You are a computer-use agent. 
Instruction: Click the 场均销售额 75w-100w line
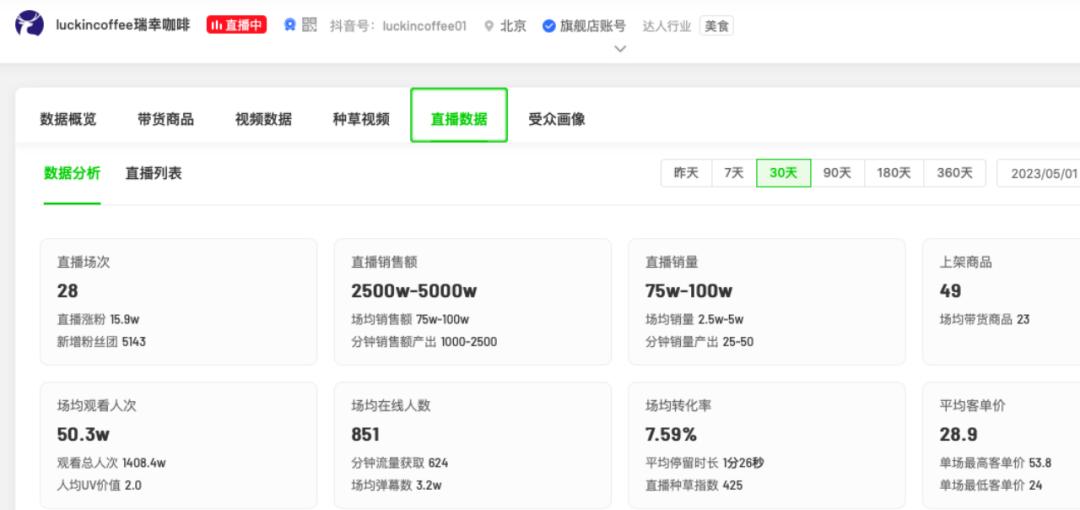pyautogui.click(x=410, y=320)
